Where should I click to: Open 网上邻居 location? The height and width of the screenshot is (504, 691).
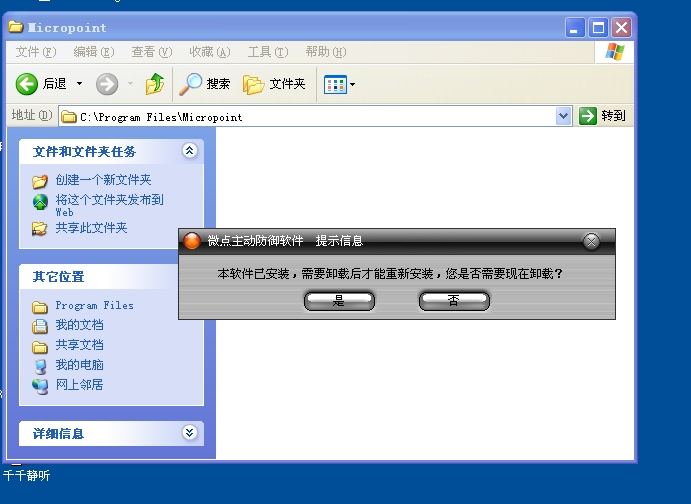pos(79,385)
